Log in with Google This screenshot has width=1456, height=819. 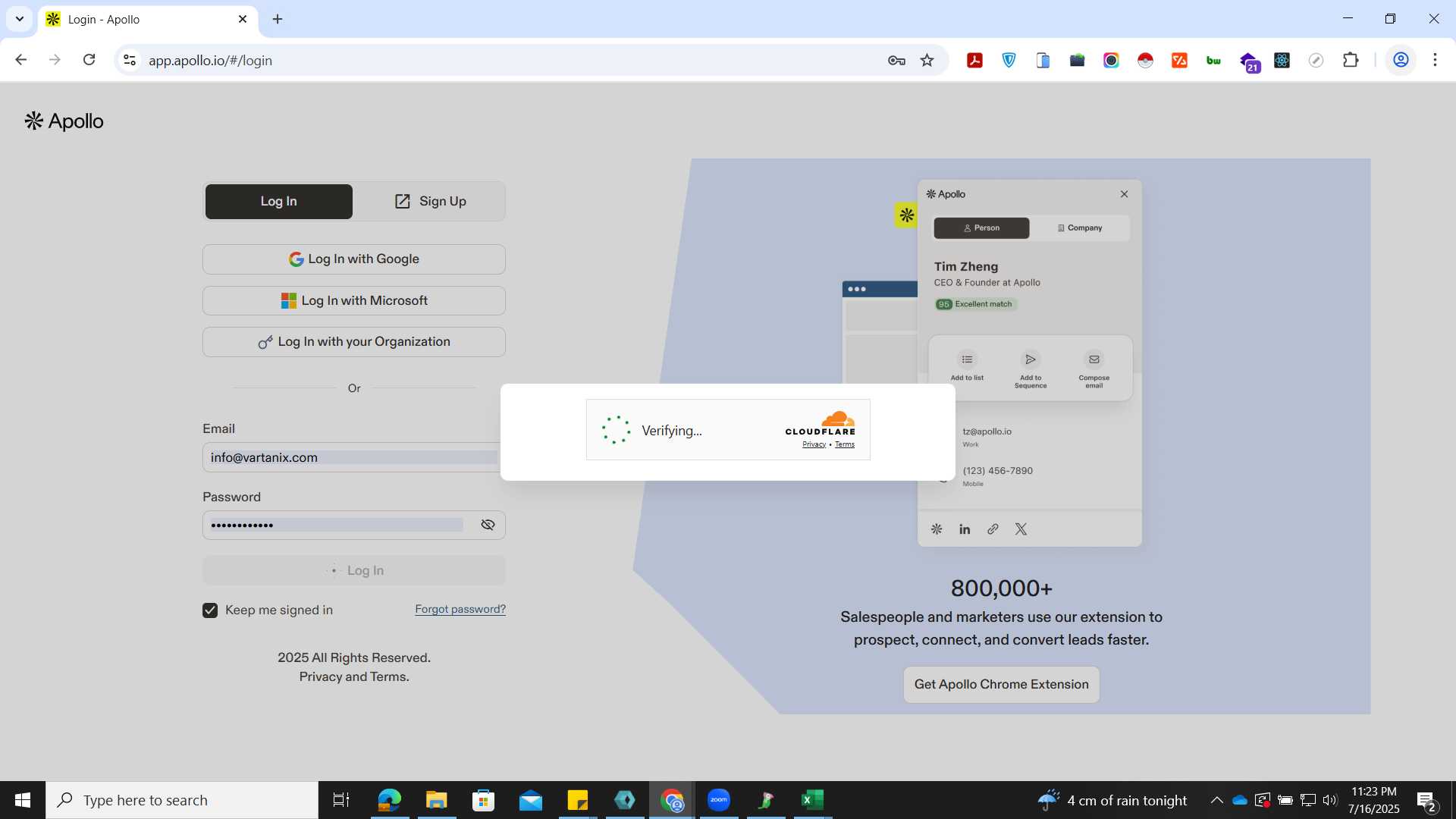tap(353, 259)
